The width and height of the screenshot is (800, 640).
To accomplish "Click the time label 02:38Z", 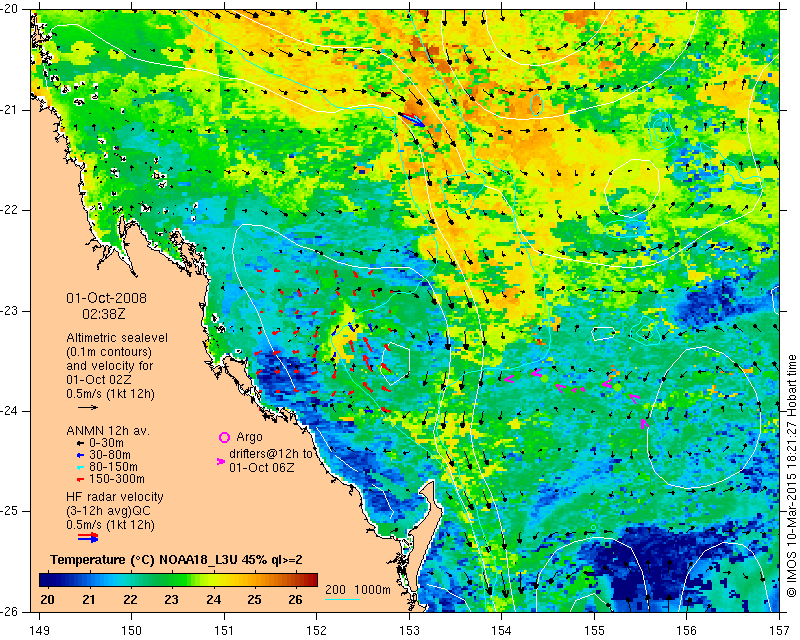I will click(x=104, y=314).
